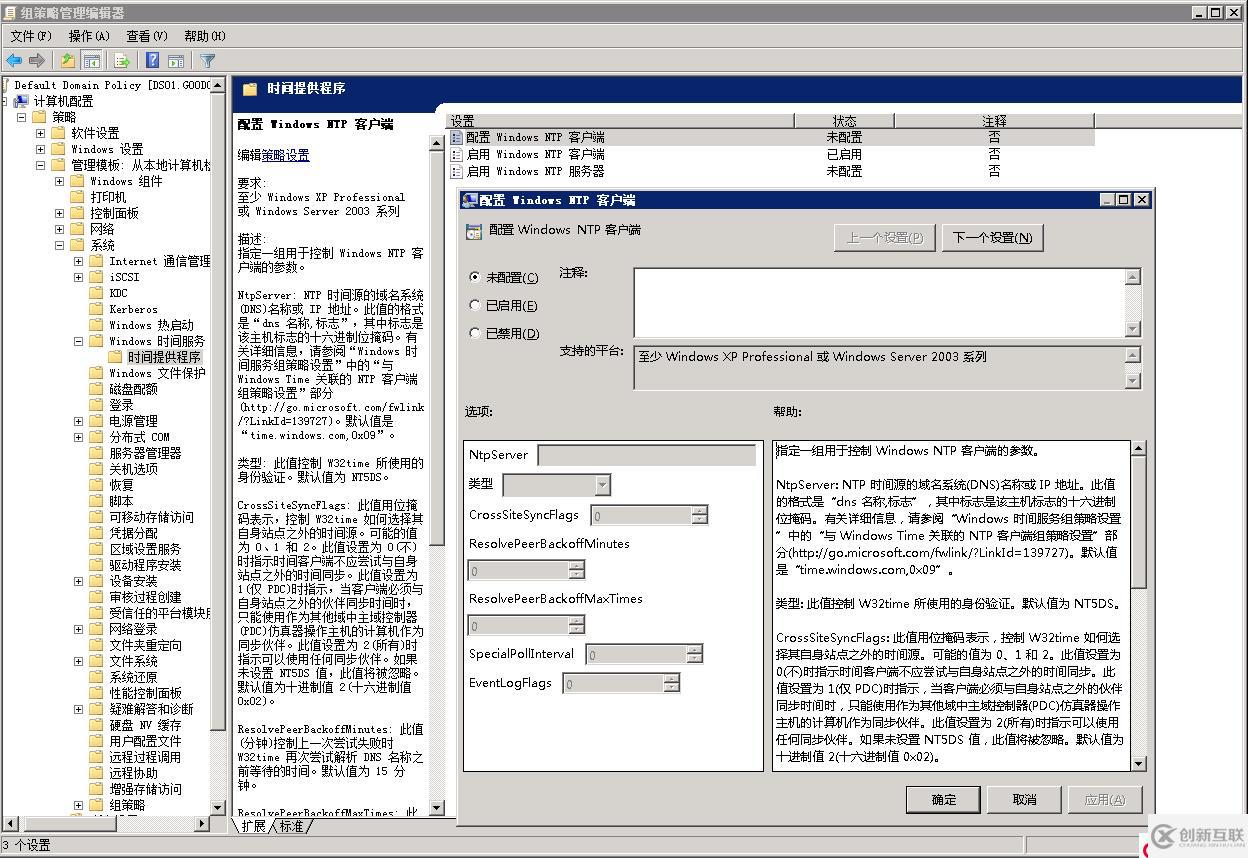The width and height of the screenshot is (1248, 858).
Task: Click the folder icon beside 时间提供程序 in tree
Action: tap(117, 357)
